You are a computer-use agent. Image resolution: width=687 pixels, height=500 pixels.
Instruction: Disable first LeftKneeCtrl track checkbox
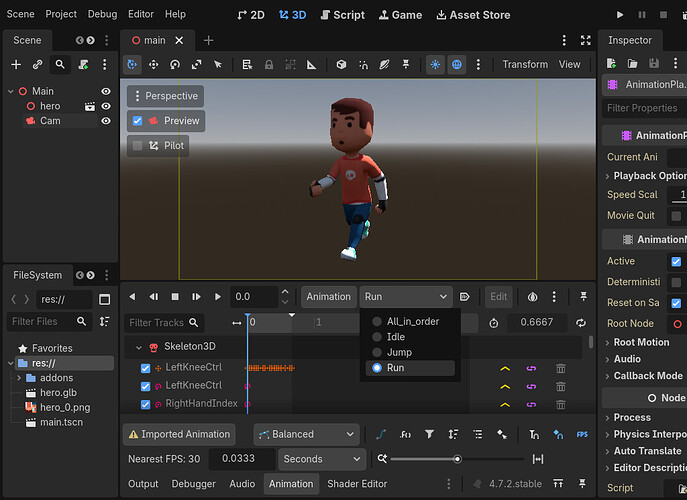coord(145,368)
